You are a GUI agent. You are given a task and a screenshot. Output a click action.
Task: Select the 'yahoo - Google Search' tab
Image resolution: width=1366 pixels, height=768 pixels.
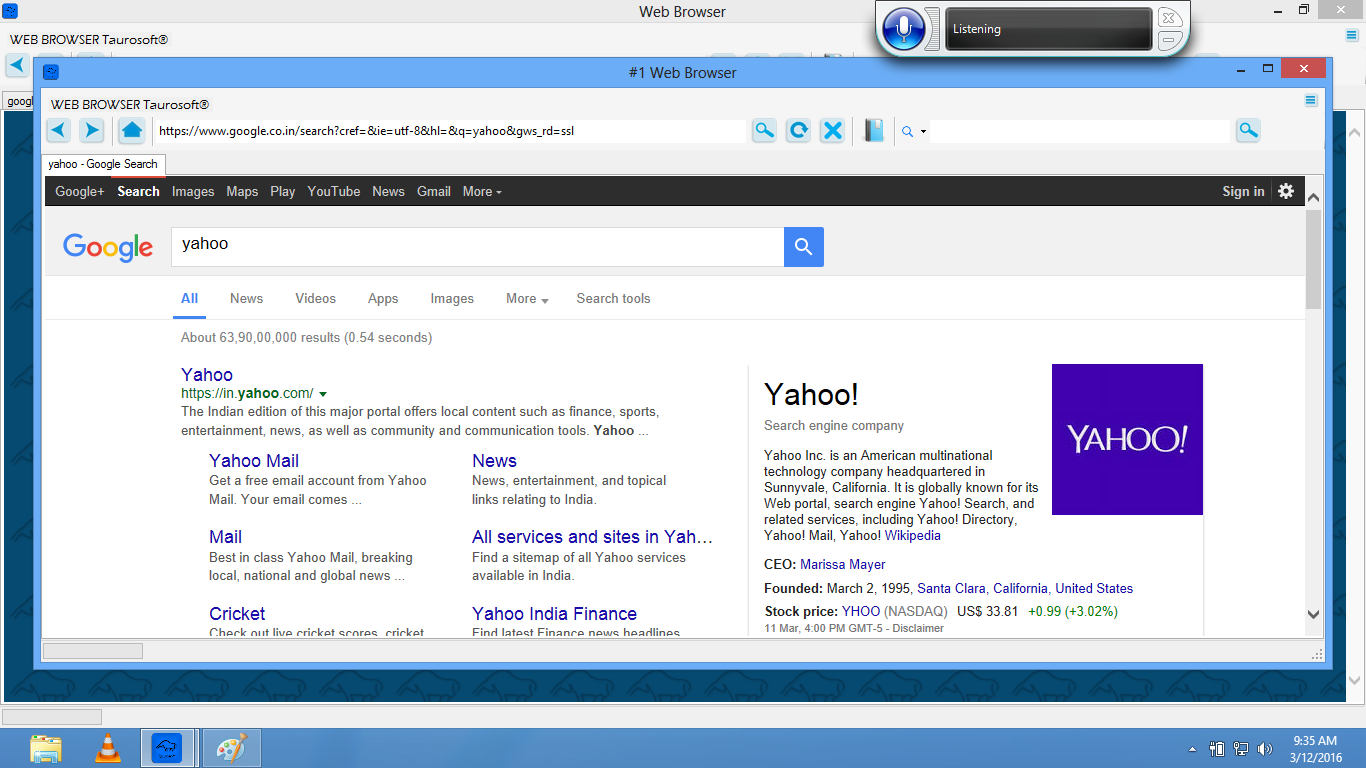[103, 164]
